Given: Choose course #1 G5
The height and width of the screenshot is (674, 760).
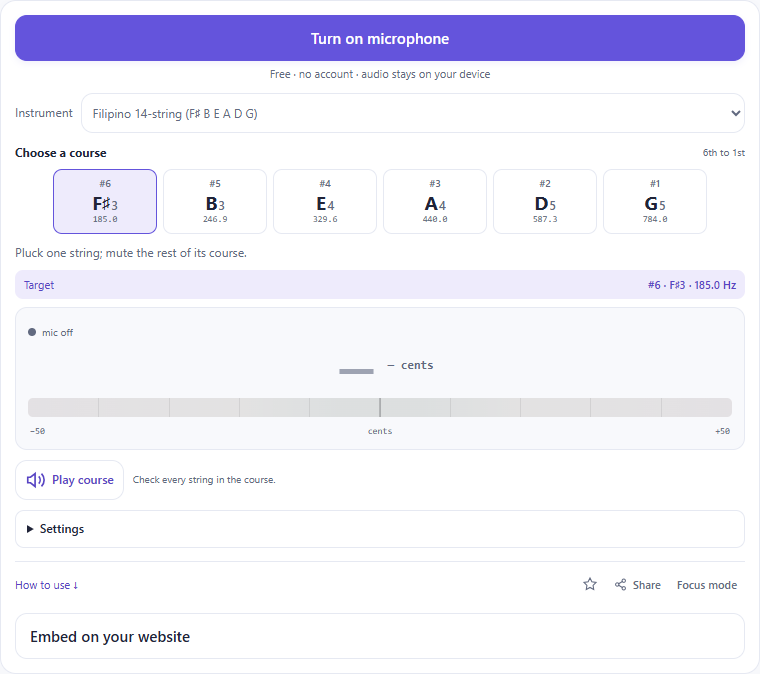Looking at the screenshot, I should [x=655, y=202].
